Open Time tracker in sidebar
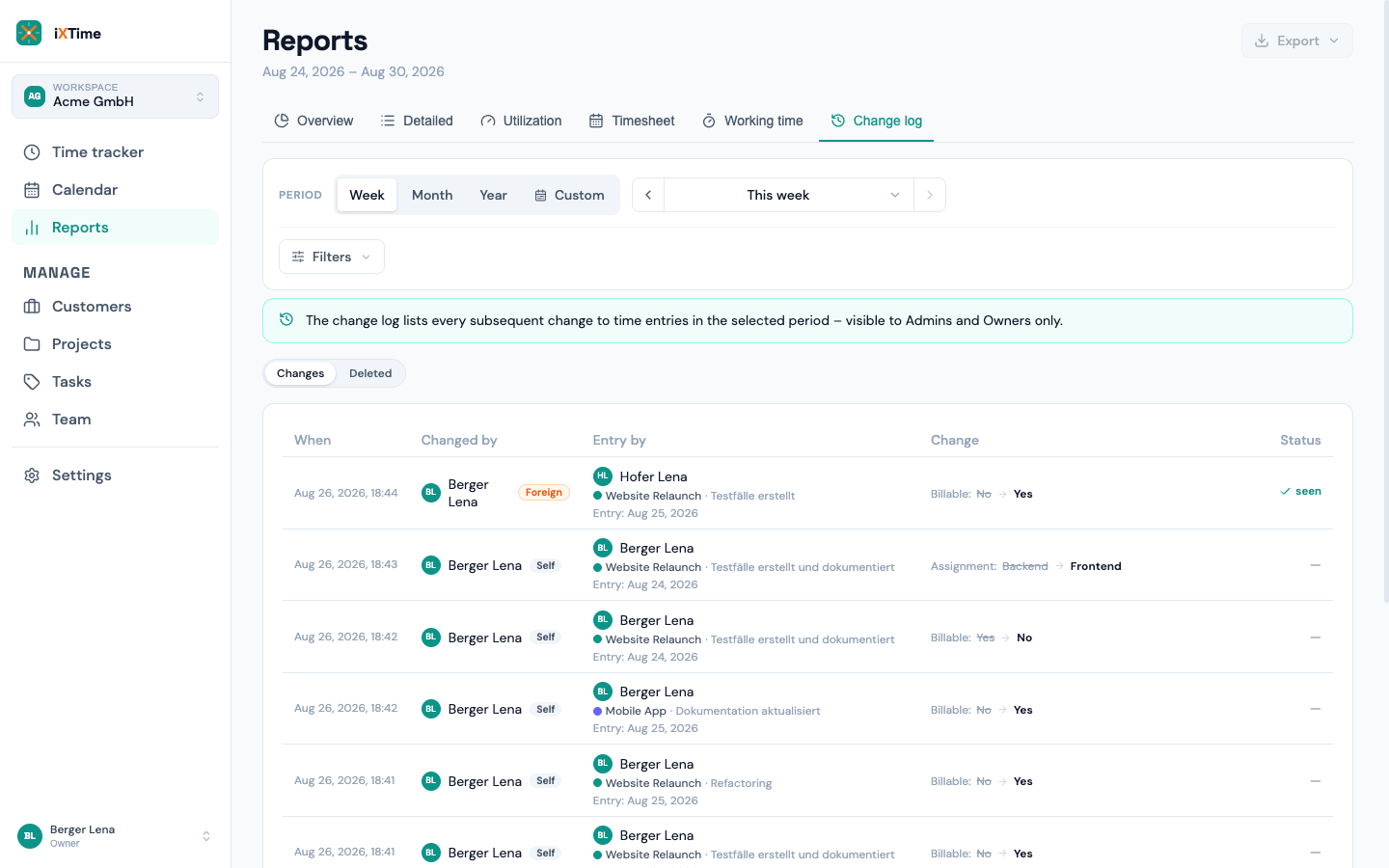The width and height of the screenshot is (1389, 868). 115,152
